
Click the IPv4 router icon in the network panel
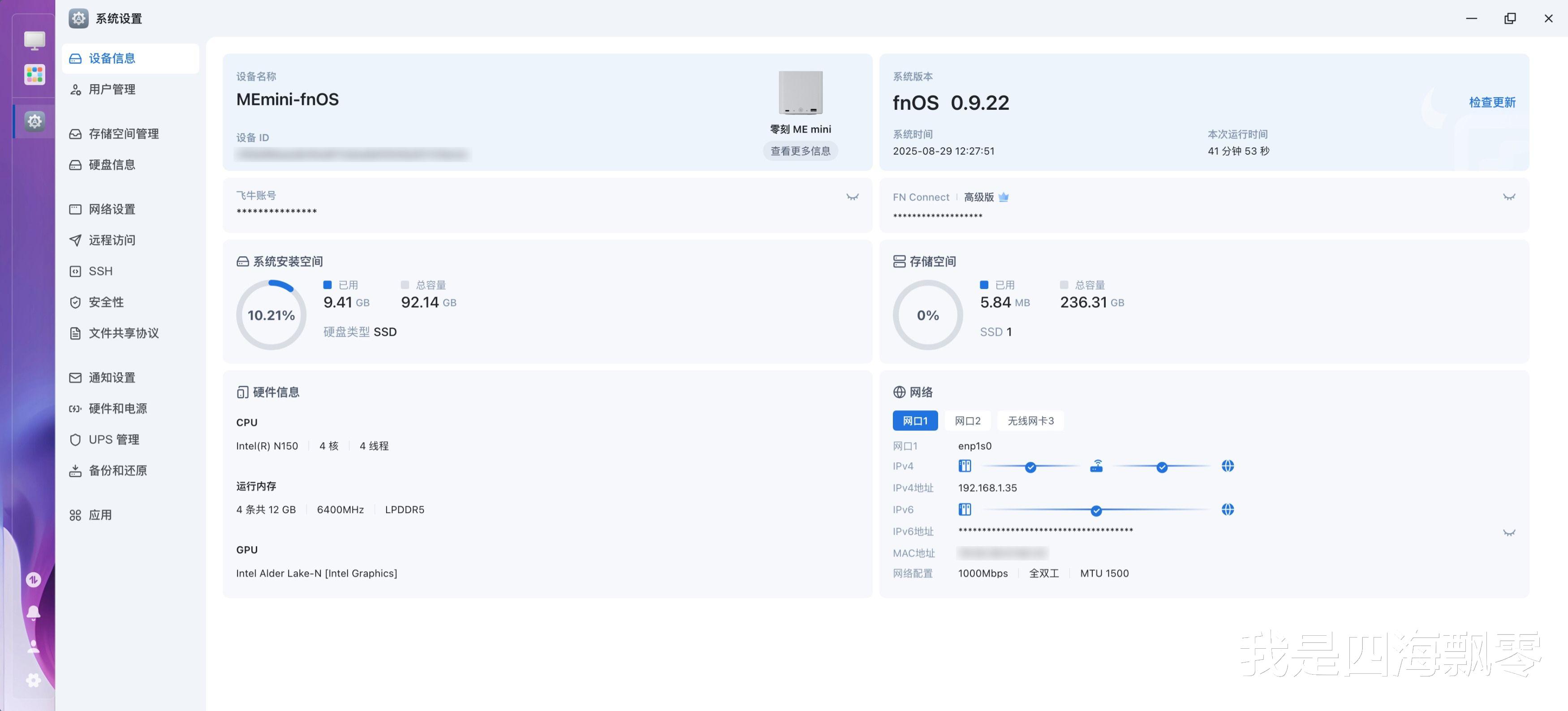pyautogui.click(x=1096, y=466)
